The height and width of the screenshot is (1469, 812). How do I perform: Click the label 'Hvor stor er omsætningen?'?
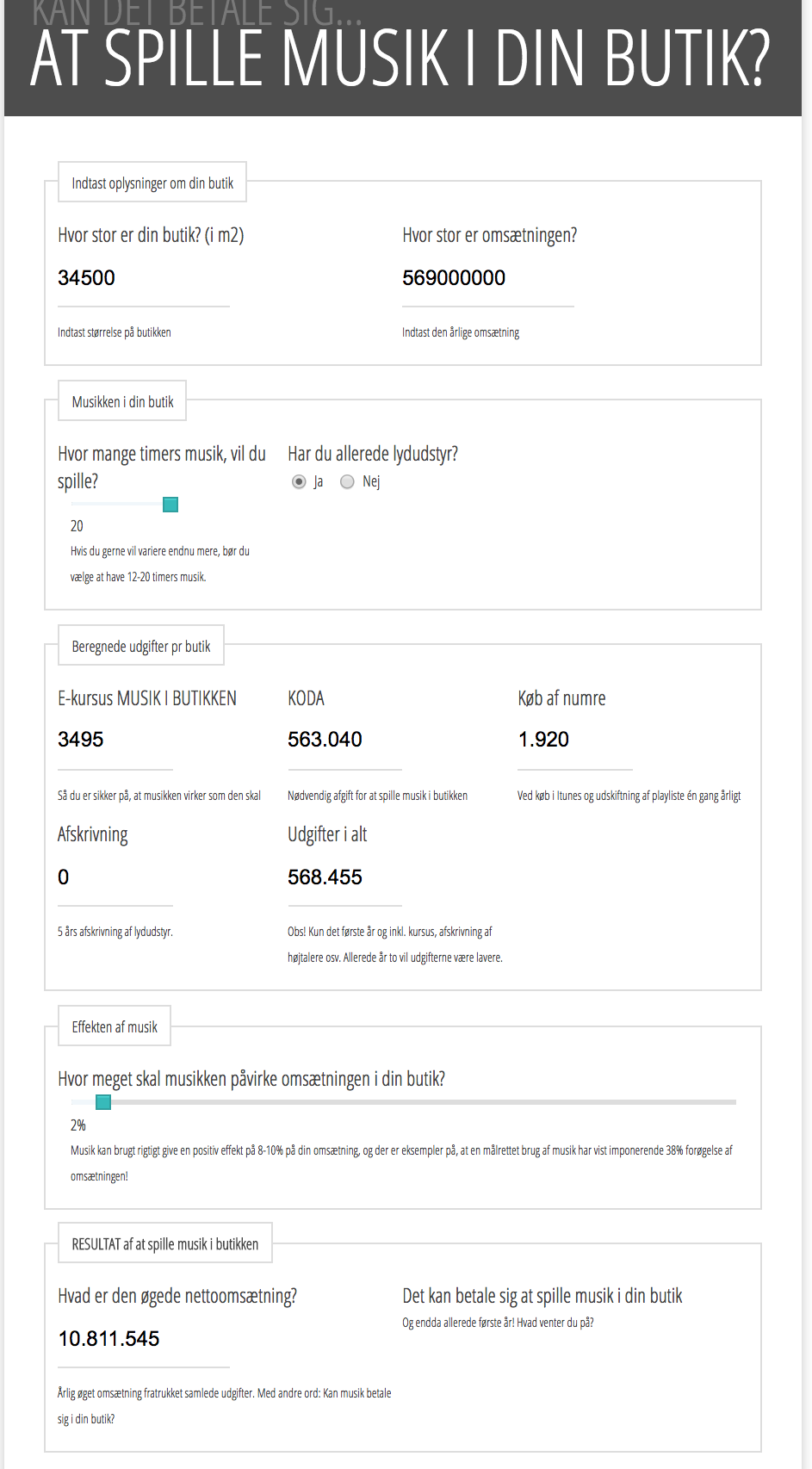tap(489, 235)
